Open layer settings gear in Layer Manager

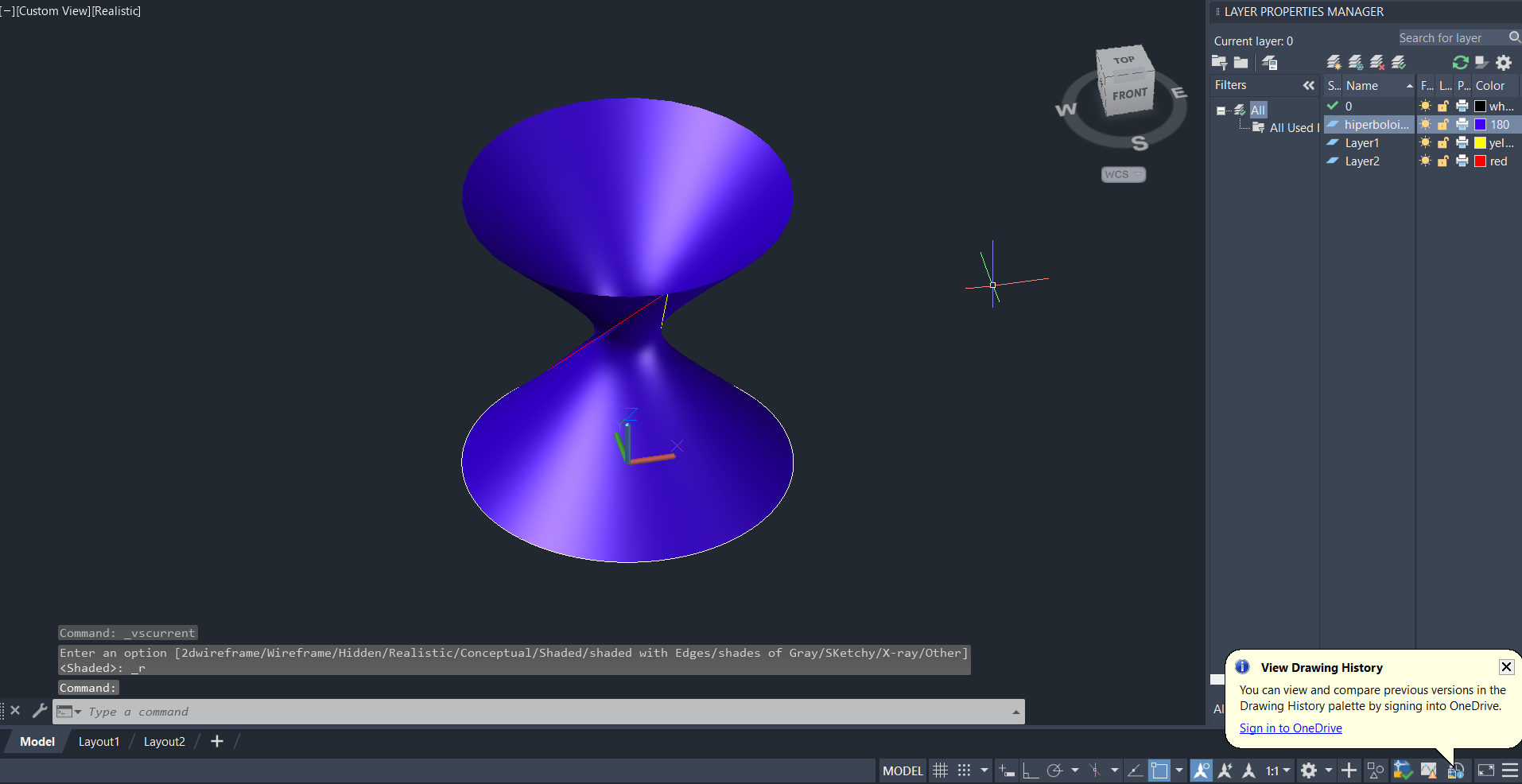click(1504, 62)
